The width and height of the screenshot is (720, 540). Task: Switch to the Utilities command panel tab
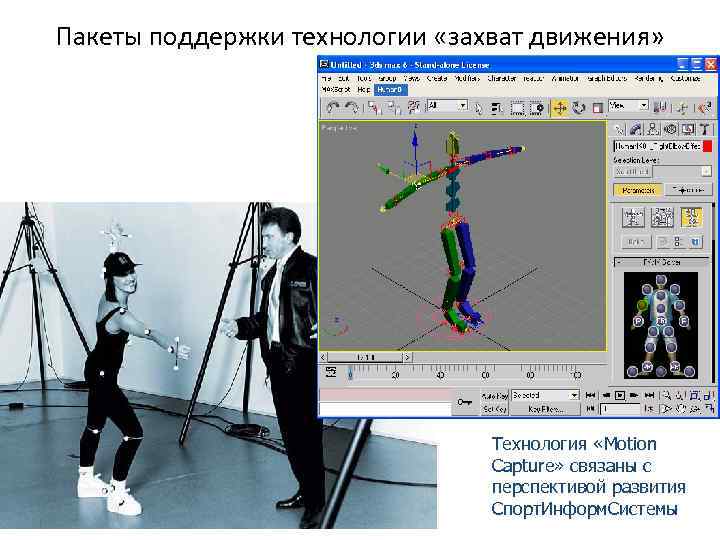[x=704, y=129]
